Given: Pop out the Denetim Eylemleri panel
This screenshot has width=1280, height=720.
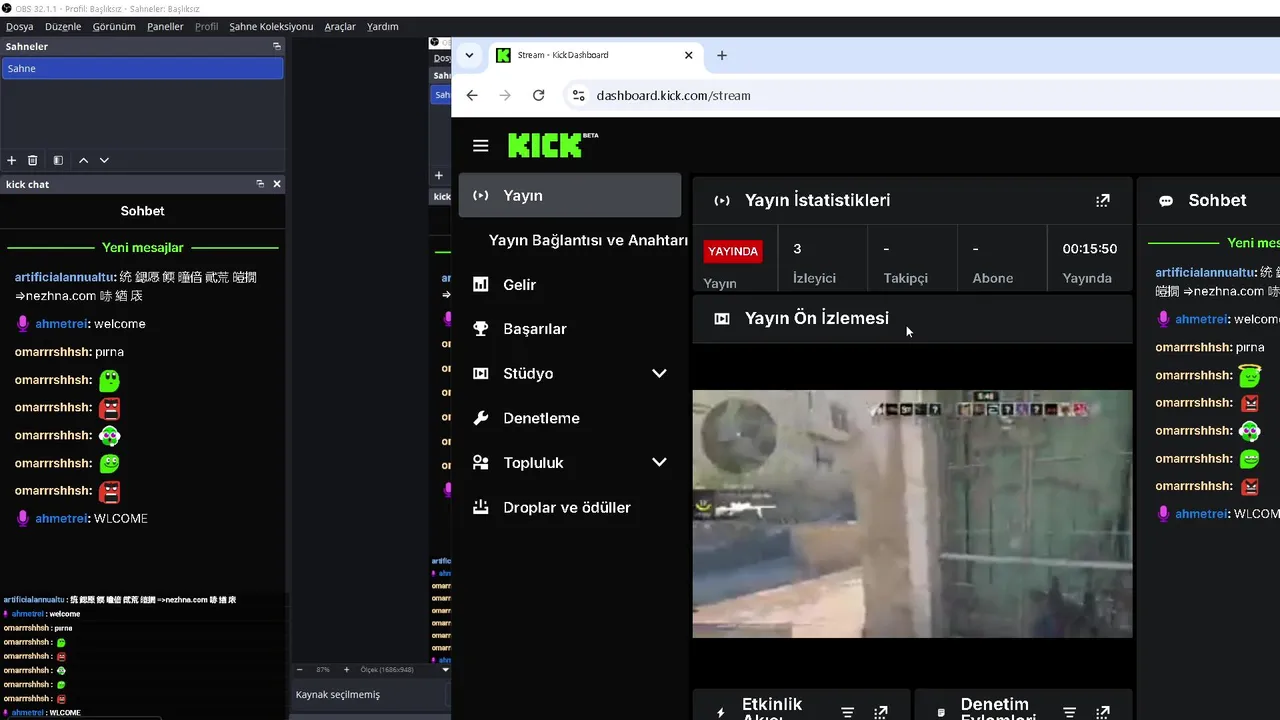Looking at the screenshot, I should coord(1102,713).
